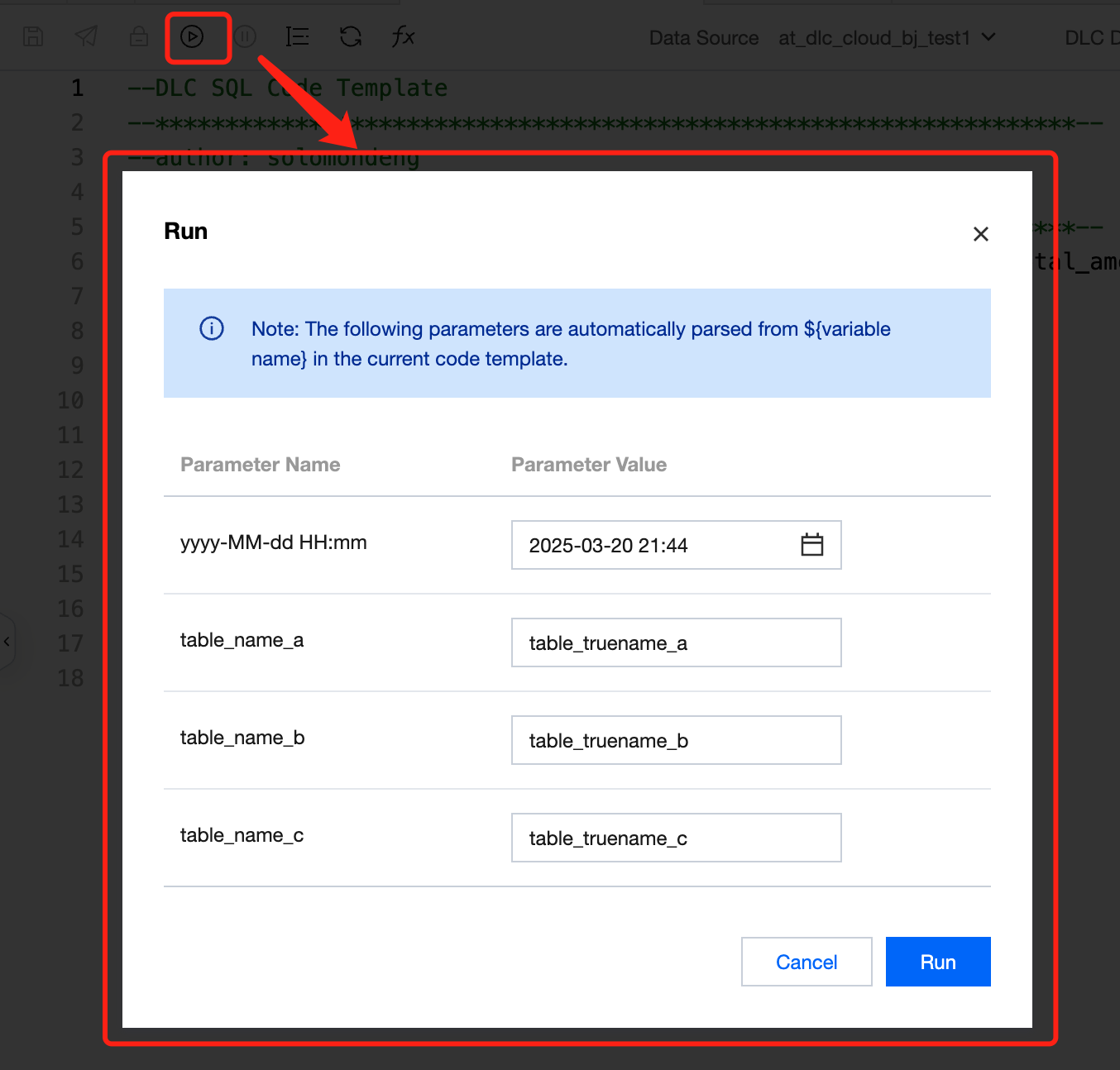Close the Run dialog
1120x1070 pixels.
pyautogui.click(x=981, y=234)
